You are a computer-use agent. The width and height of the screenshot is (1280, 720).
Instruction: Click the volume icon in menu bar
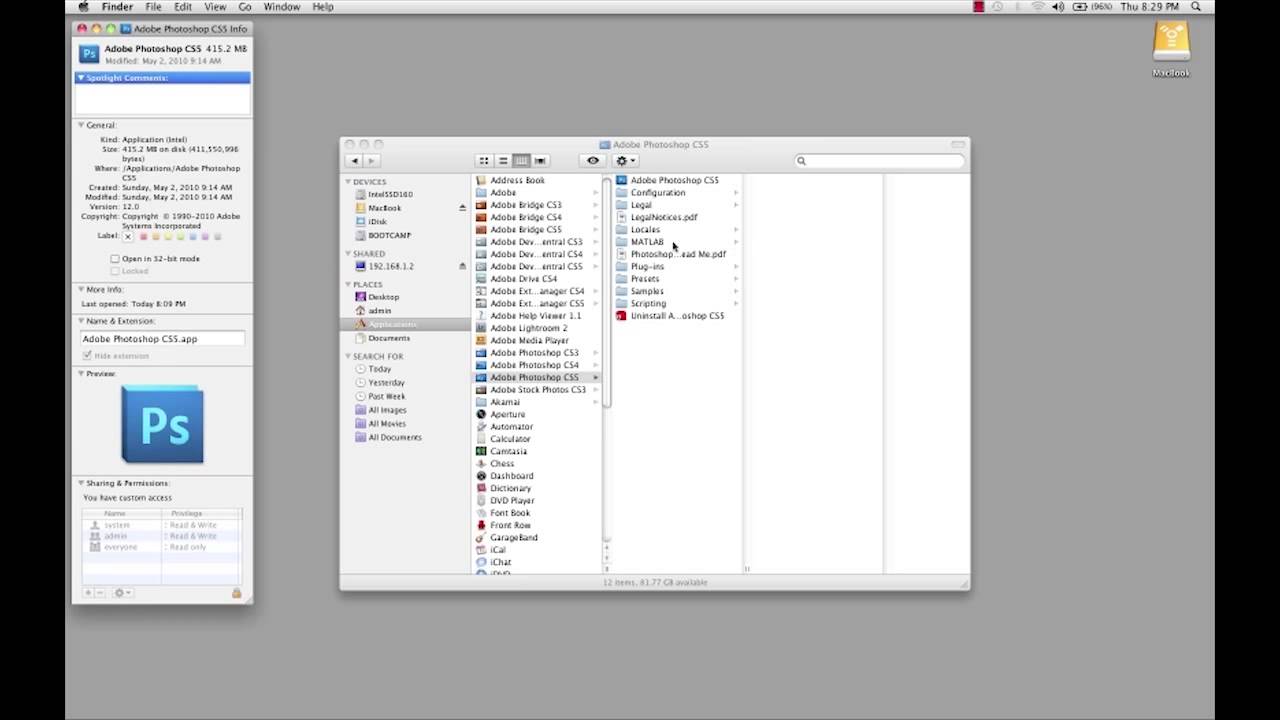pyautogui.click(x=1058, y=7)
